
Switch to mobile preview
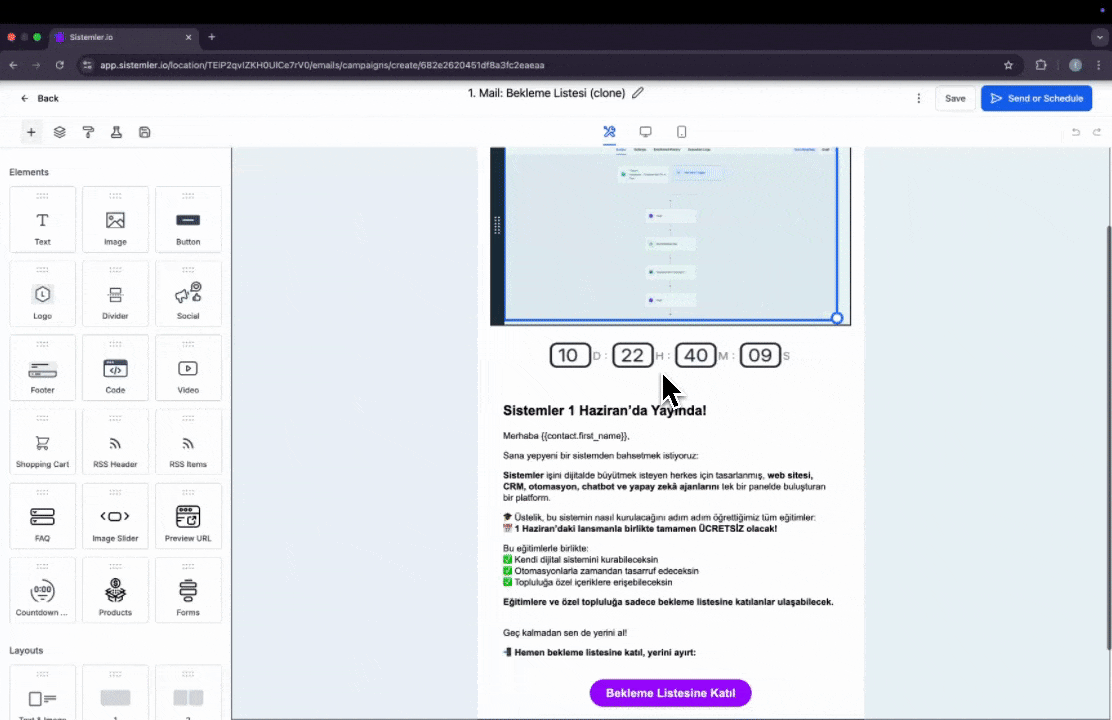tap(682, 132)
